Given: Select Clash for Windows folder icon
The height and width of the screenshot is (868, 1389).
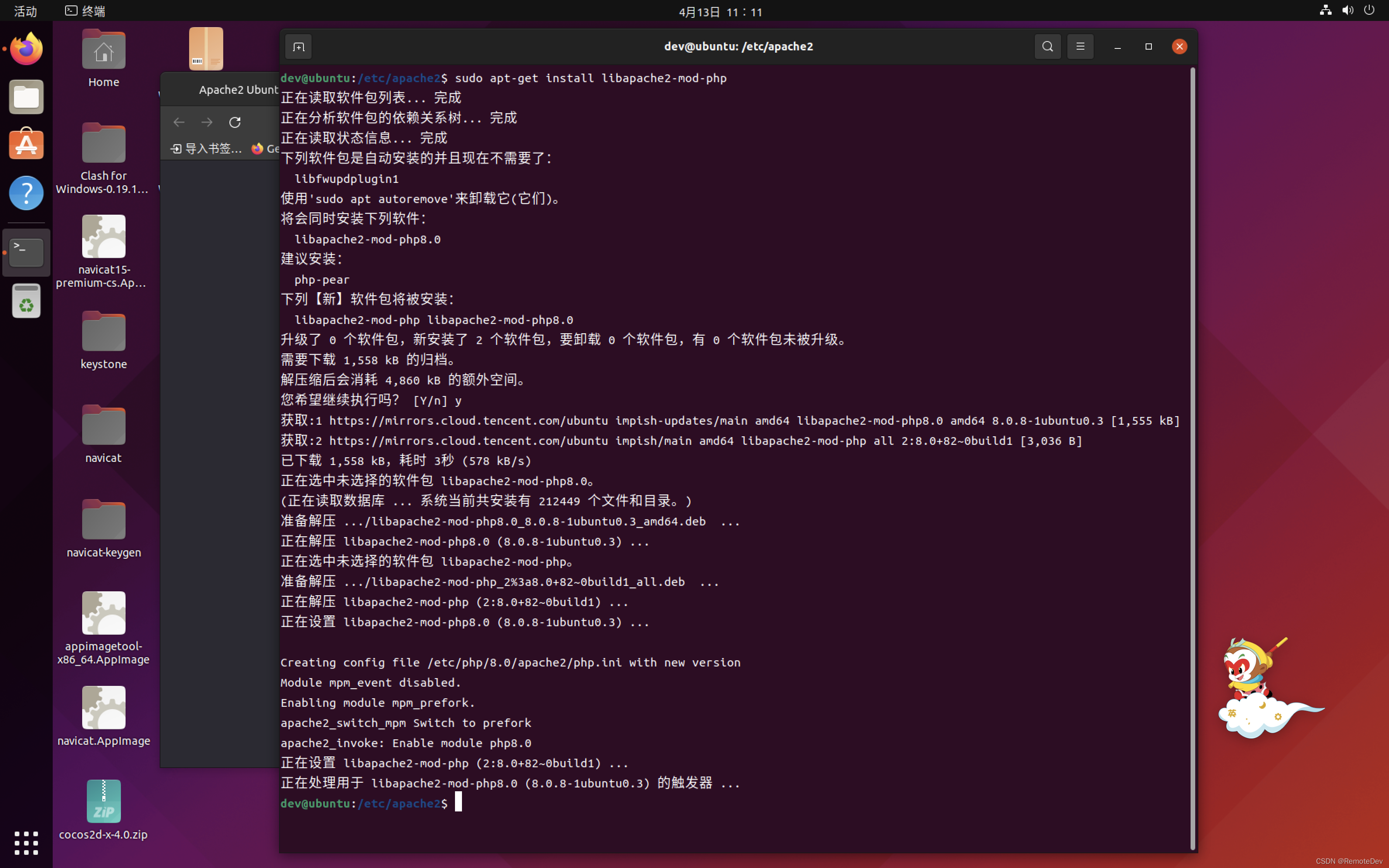Looking at the screenshot, I should (103, 158).
